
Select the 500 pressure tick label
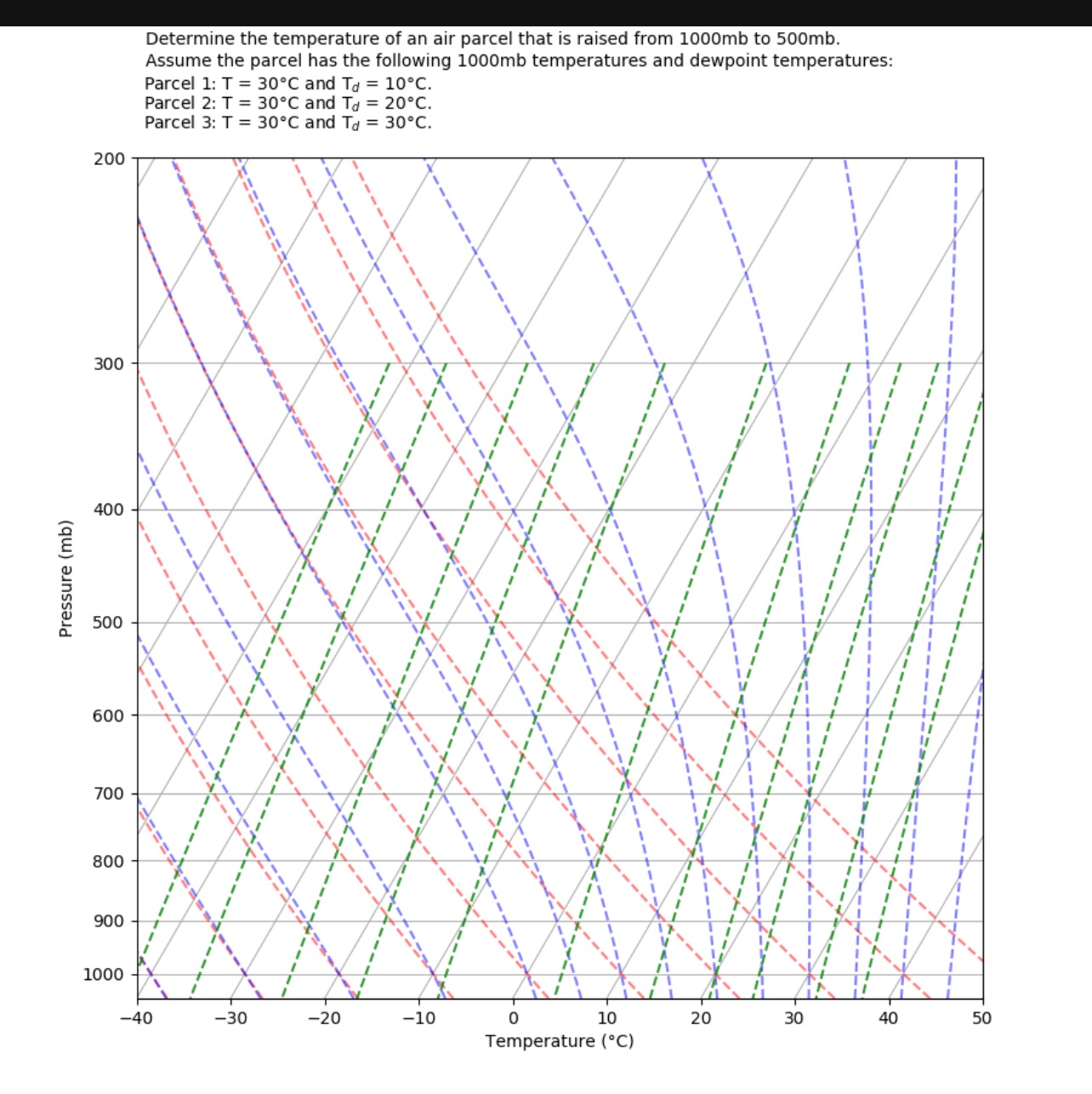click(x=108, y=624)
